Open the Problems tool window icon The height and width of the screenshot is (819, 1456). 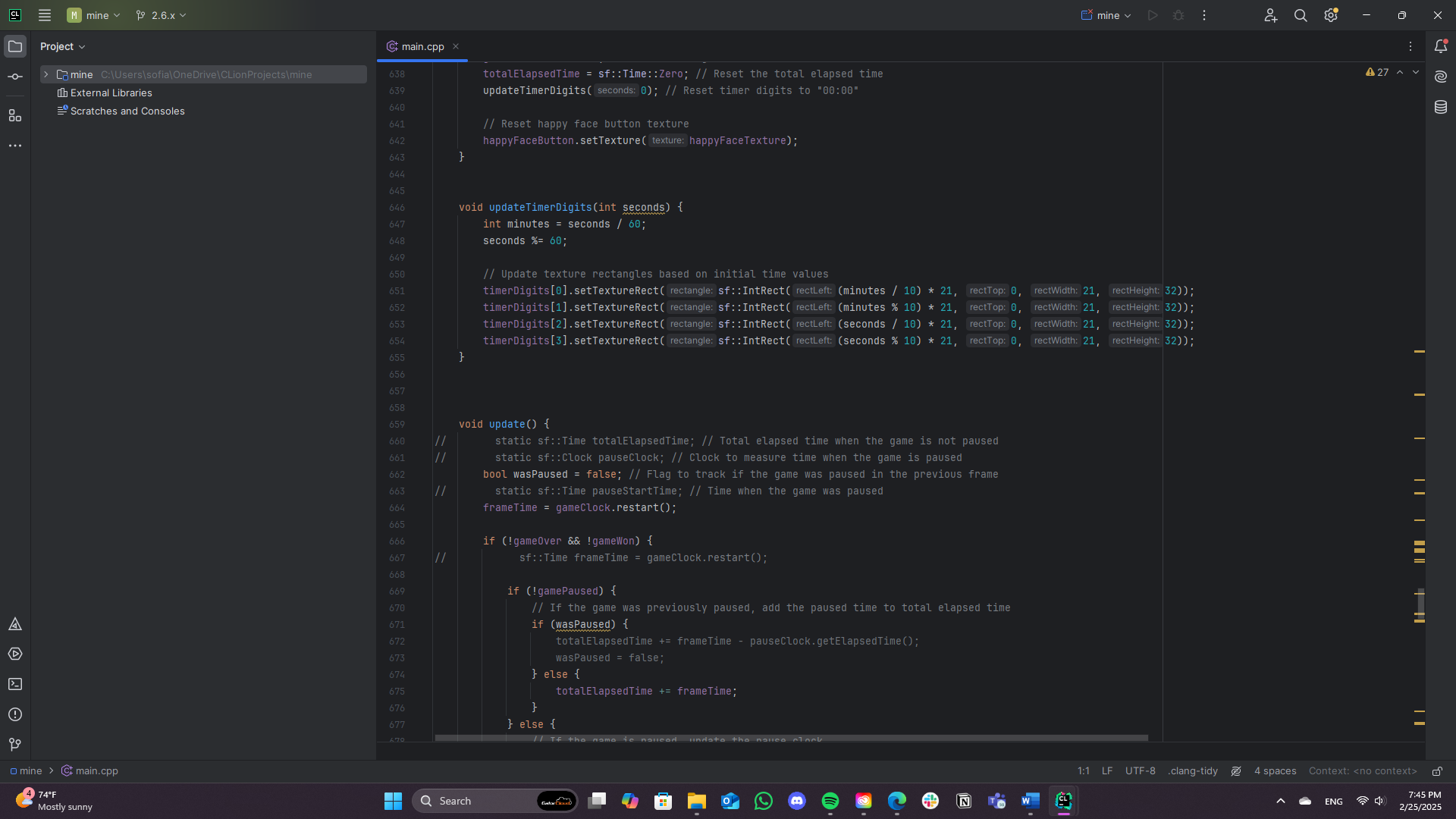tap(15, 714)
